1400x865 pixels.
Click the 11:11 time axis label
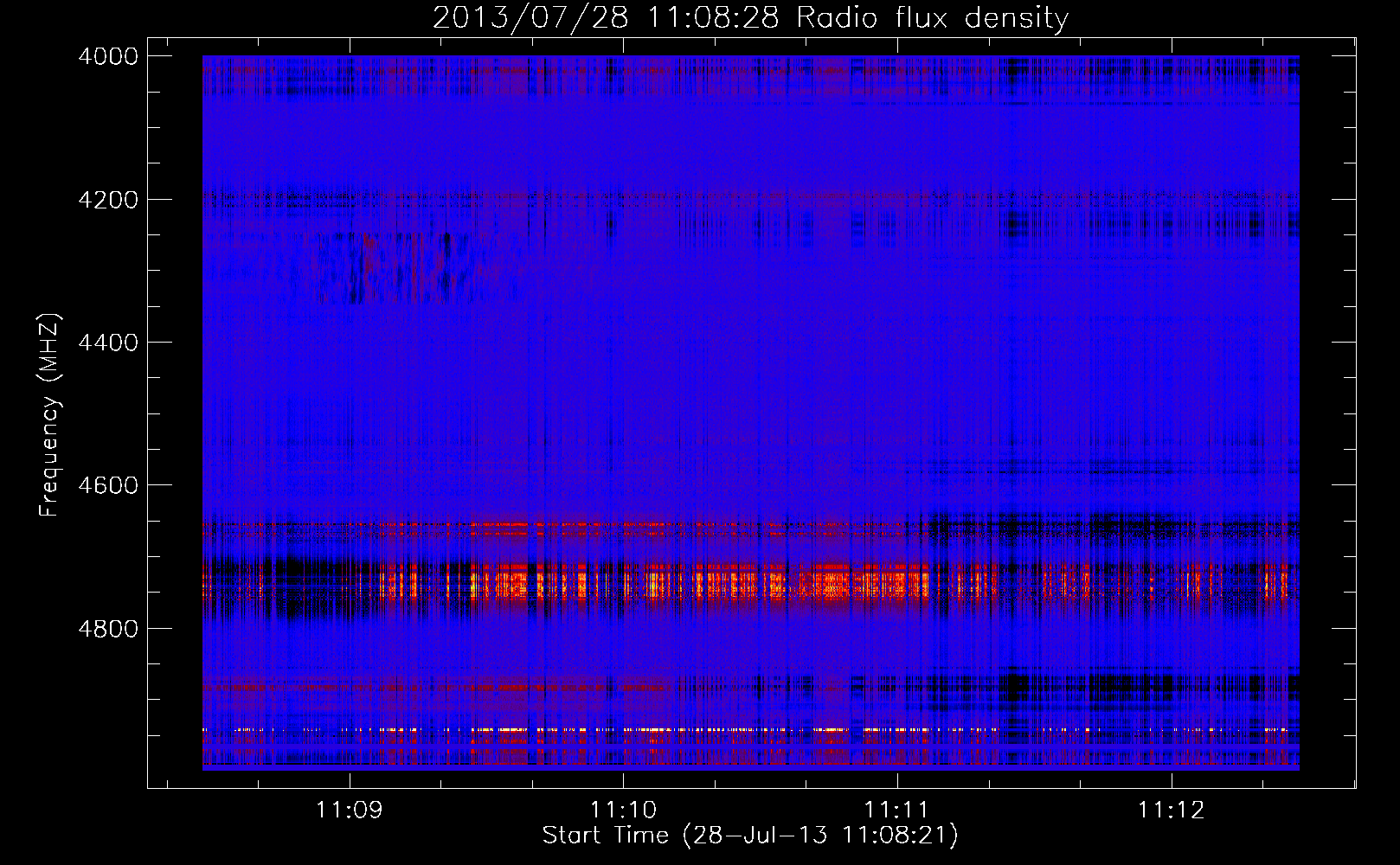pos(897,811)
